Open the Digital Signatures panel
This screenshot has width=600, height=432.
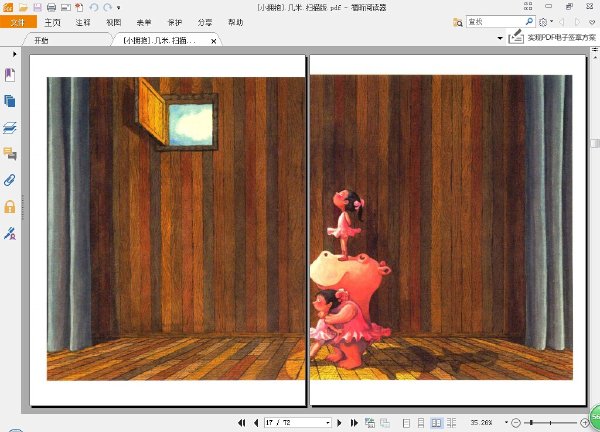[x=10, y=233]
